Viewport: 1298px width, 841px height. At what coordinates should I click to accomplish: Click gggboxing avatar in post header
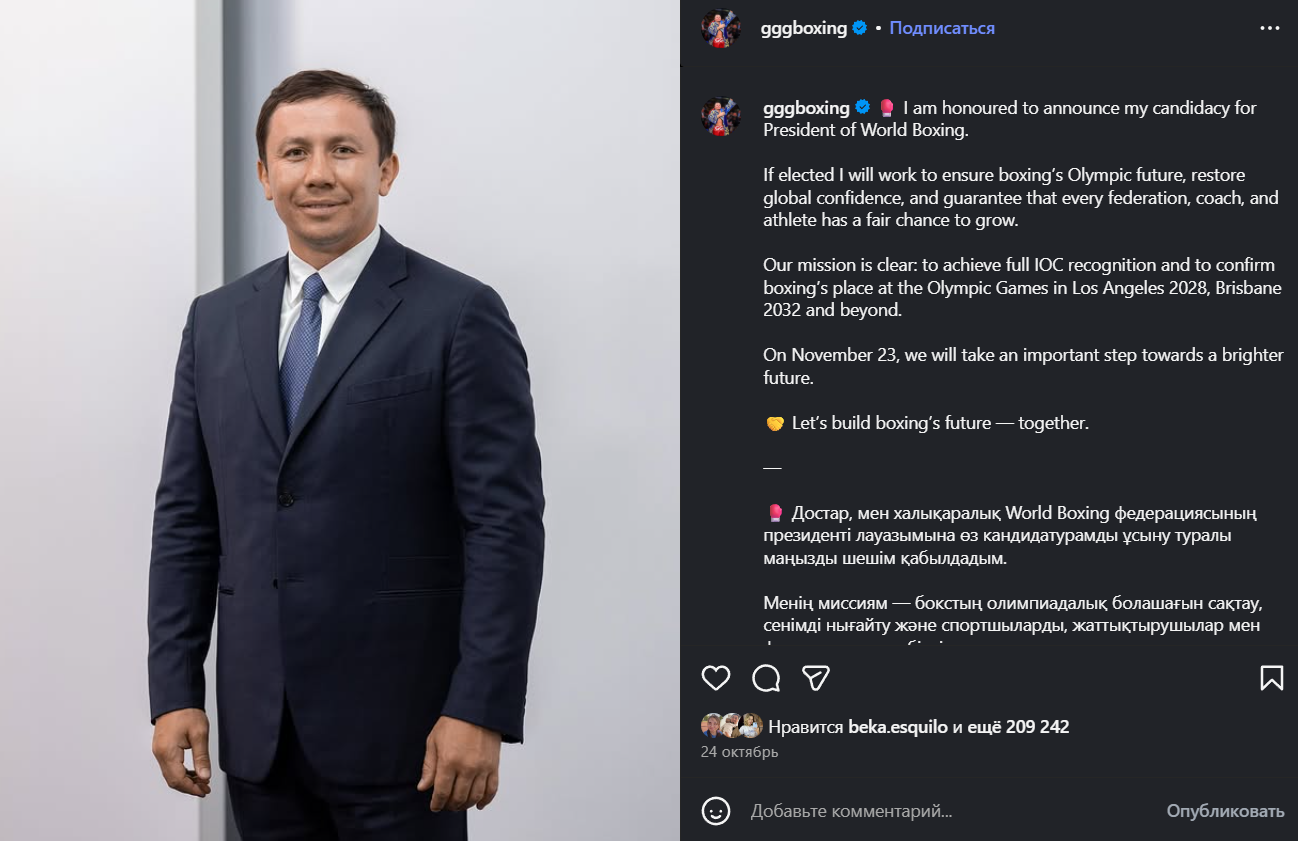pyautogui.click(x=721, y=28)
